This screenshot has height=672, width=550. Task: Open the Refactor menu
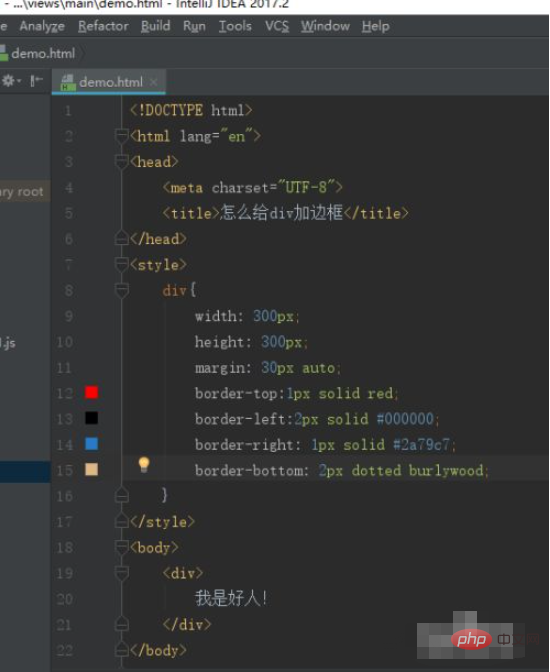point(103,26)
